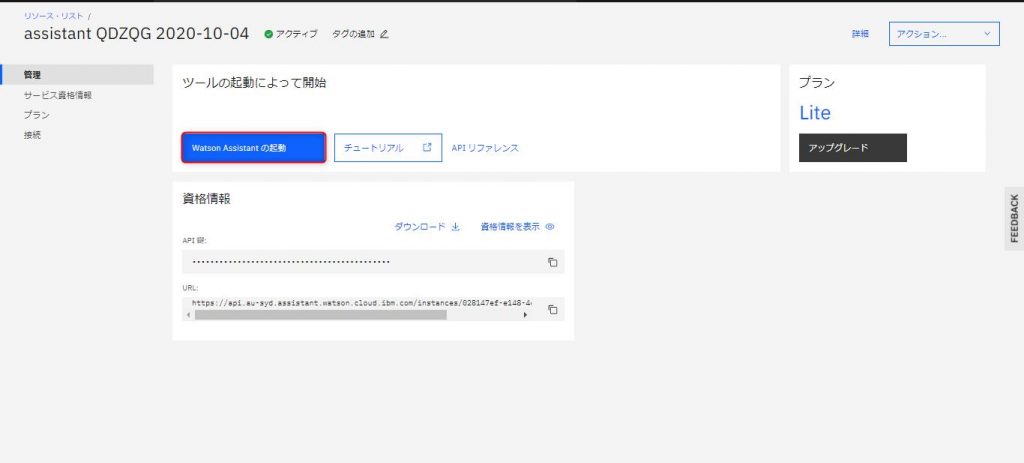Click the アクティブ status text
The width and height of the screenshot is (1024, 463).
point(296,34)
